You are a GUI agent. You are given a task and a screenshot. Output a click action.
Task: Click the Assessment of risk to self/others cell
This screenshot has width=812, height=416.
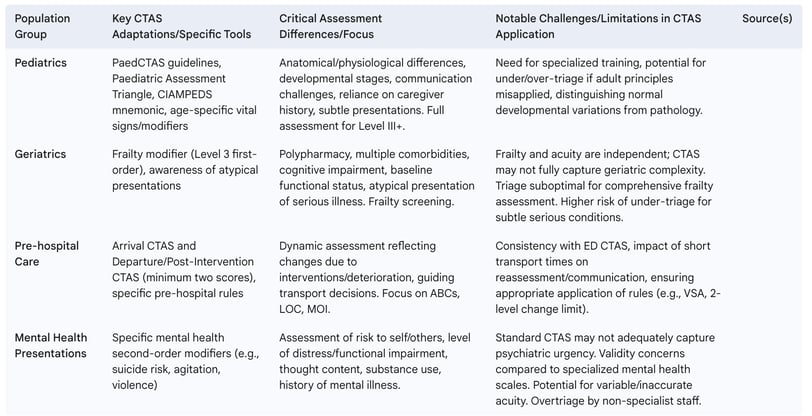(x=374, y=361)
